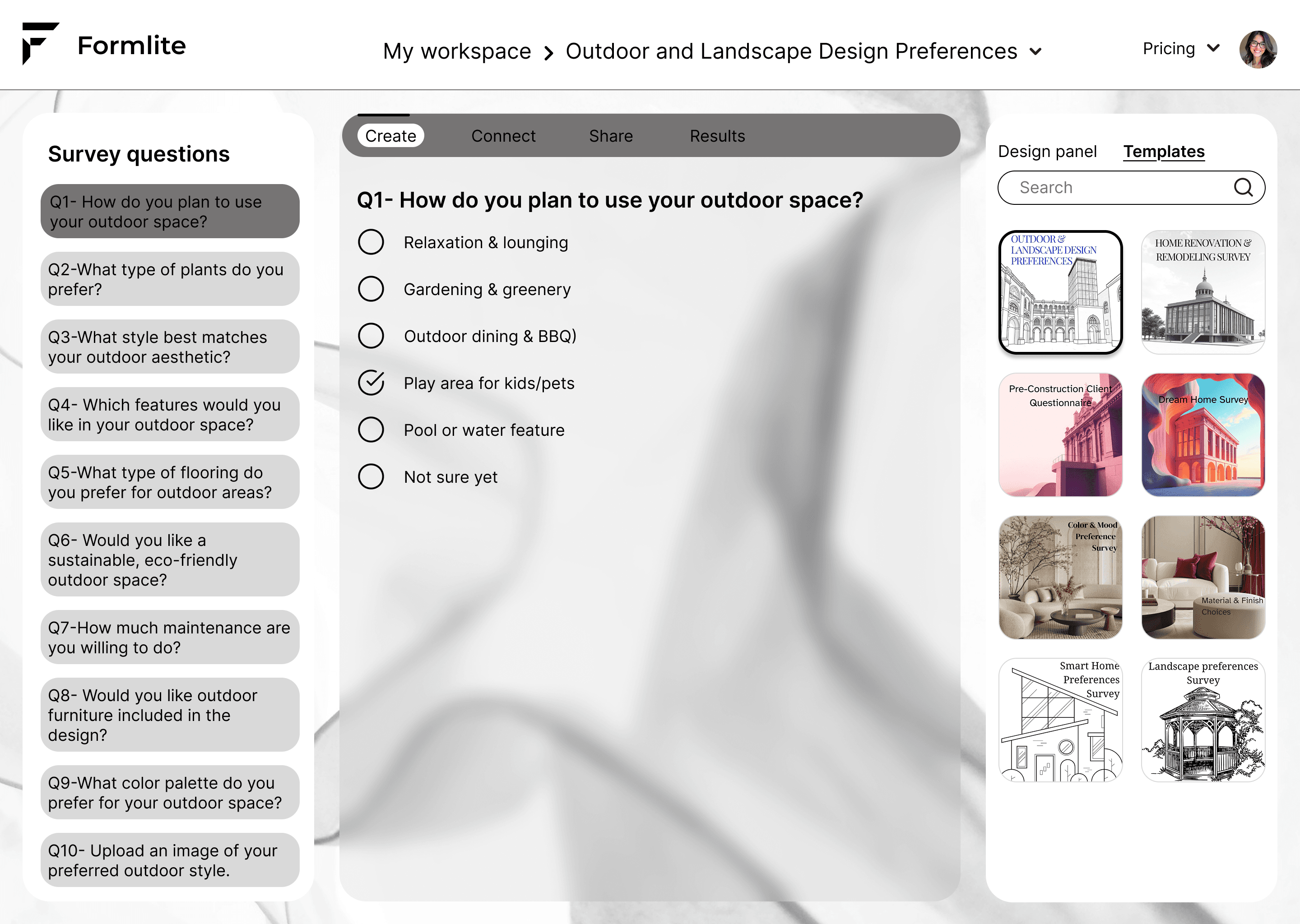The width and height of the screenshot is (1300, 924).
Task: Open Q10 upload image question
Action: (170, 859)
